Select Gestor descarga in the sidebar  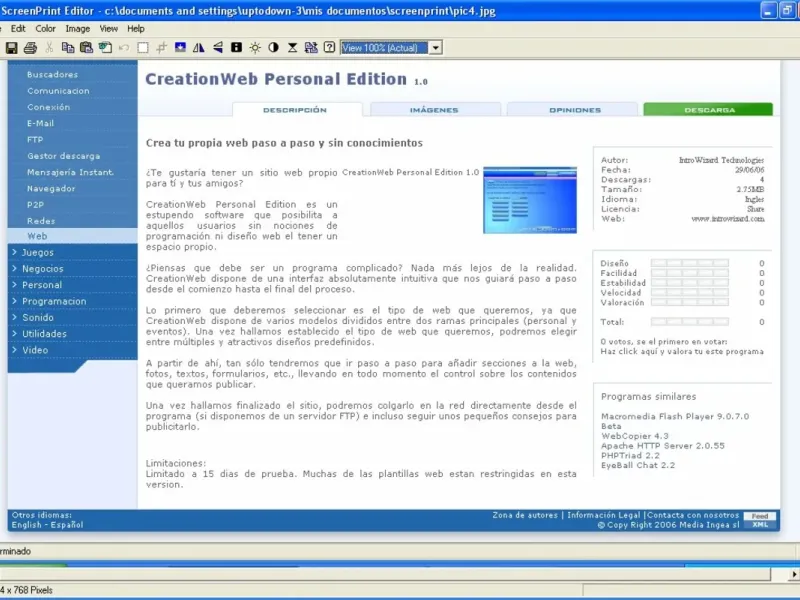point(63,156)
